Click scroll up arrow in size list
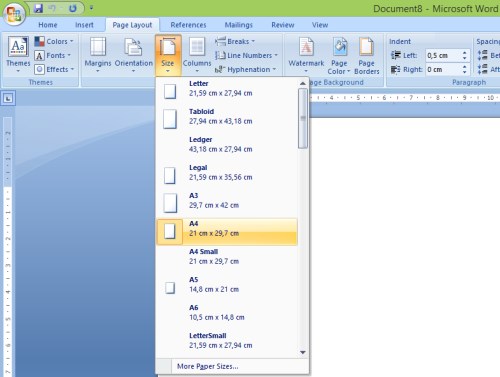 303,83
